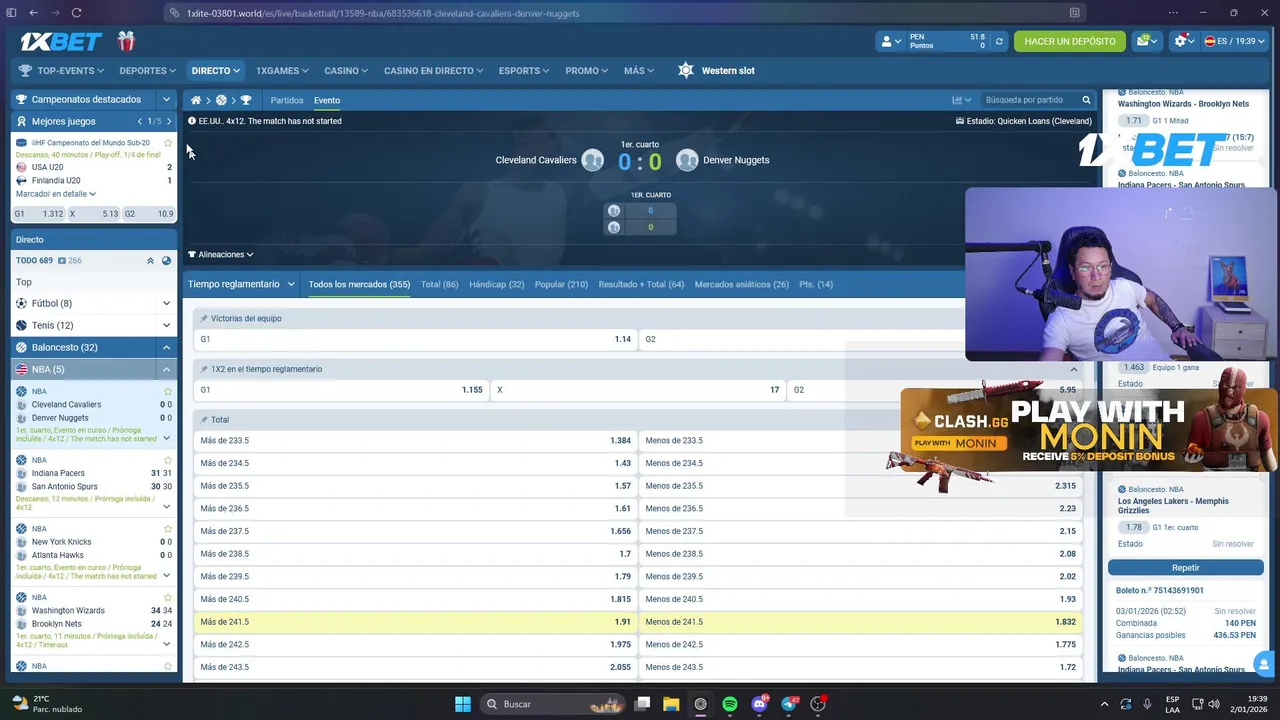Image resolution: width=1280 pixels, height=720 pixels.
Task: Click HACER UN DEPÓSITO button
Action: [1070, 41]
